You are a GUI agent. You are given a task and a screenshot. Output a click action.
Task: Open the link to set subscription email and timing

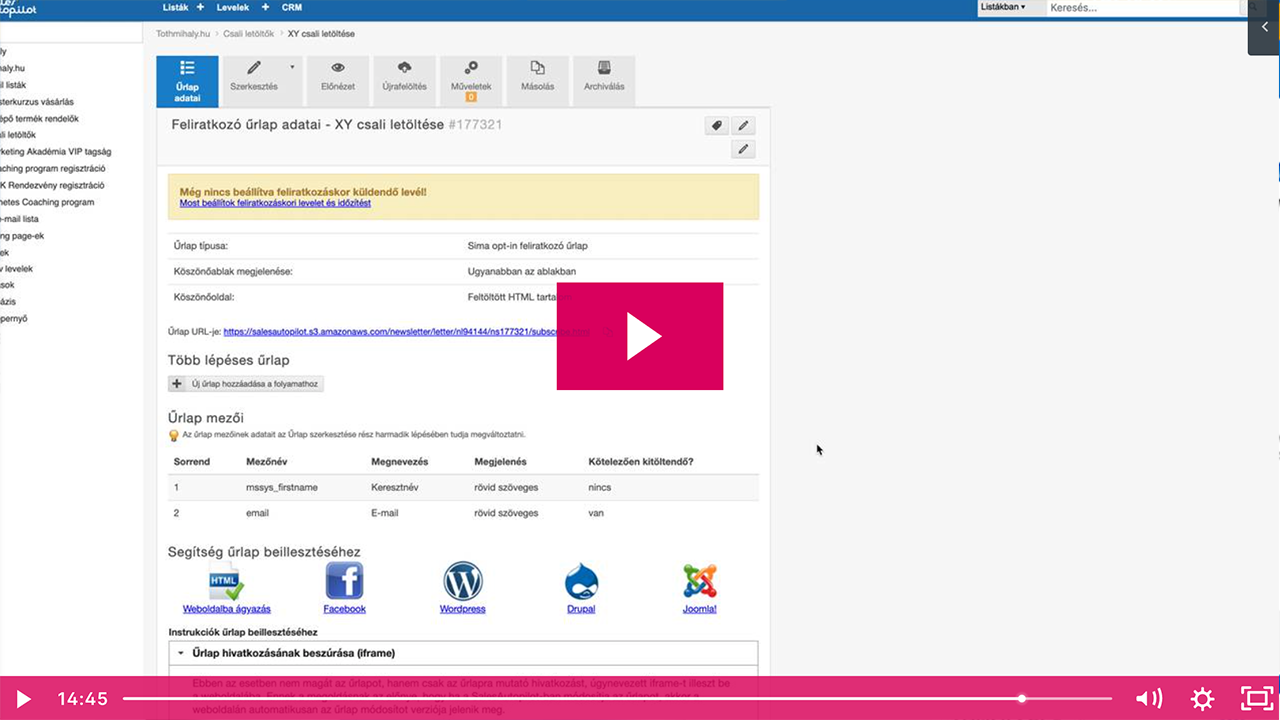(275, 203)
